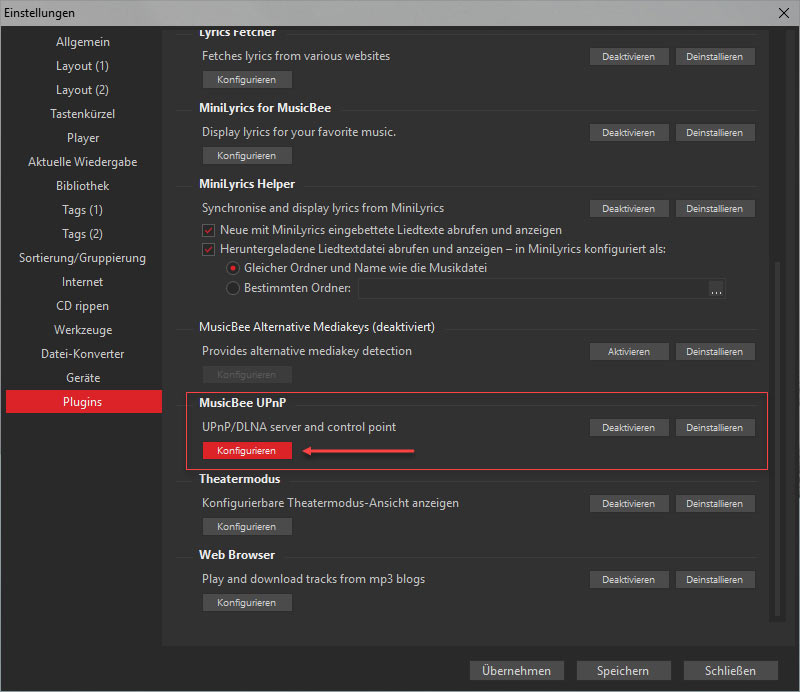
Task: Go to CD rippen section
Action: coord(83,306)
